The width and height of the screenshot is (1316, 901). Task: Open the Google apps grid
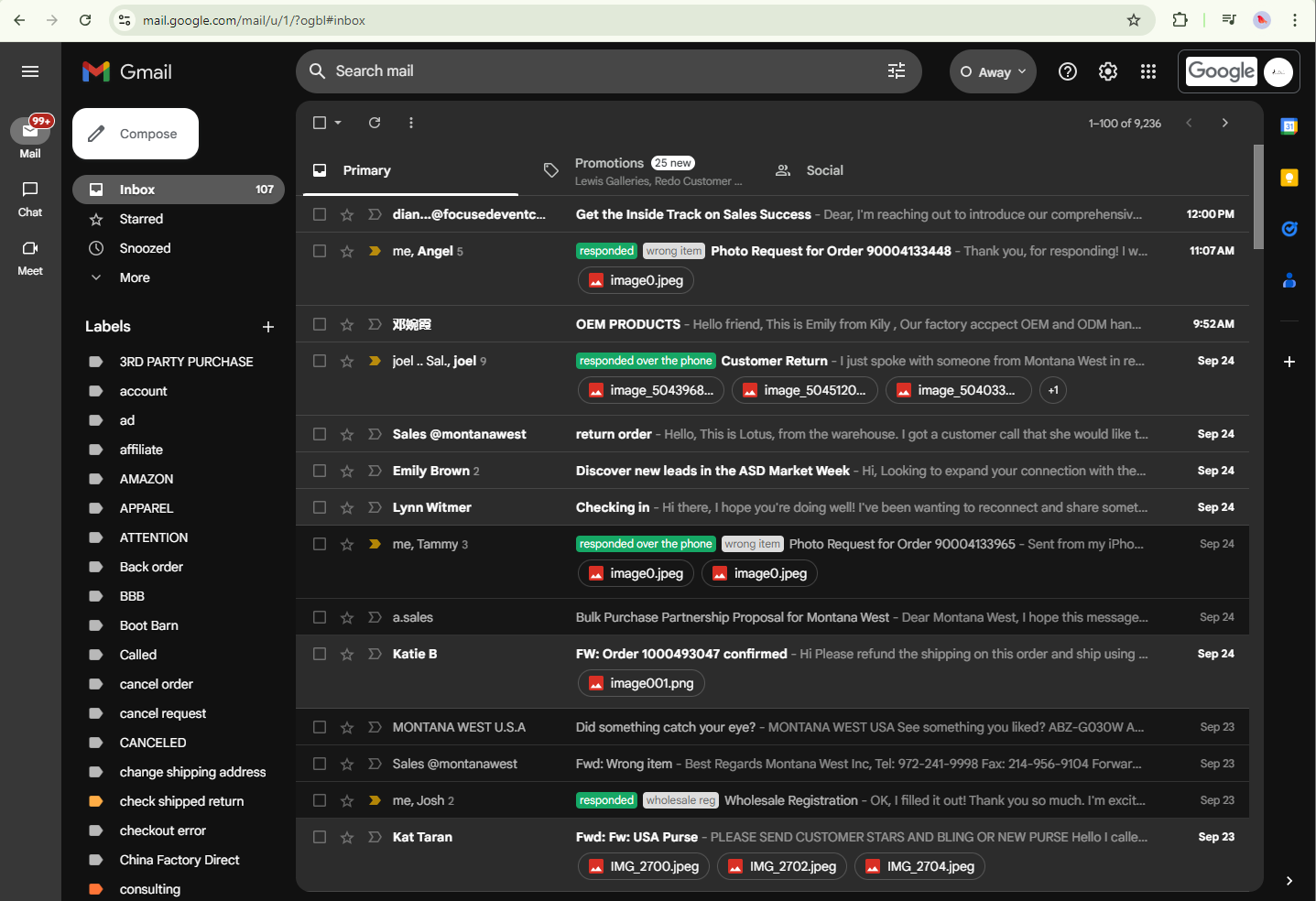click(1148, 71)
